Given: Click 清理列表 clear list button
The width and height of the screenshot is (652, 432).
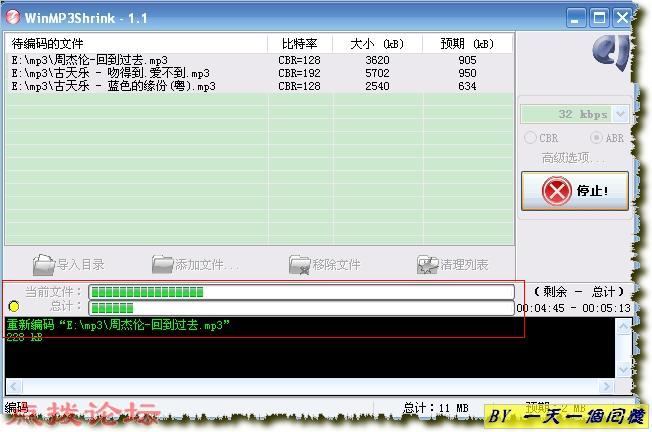Looking at the screenshot, I should [x=452, y=265].
